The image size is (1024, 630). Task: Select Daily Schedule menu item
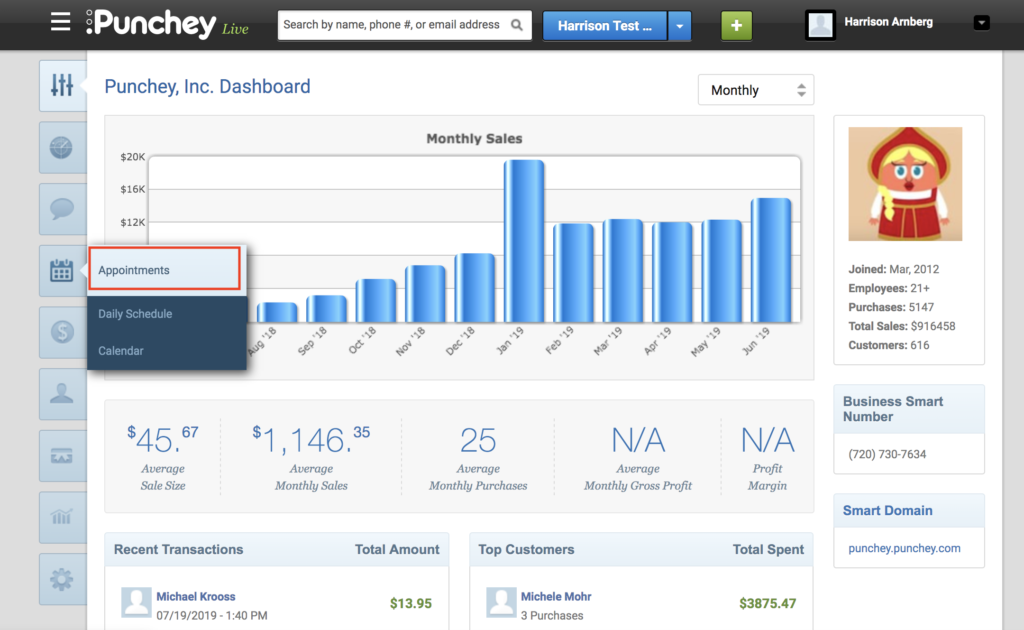(167, 314)
